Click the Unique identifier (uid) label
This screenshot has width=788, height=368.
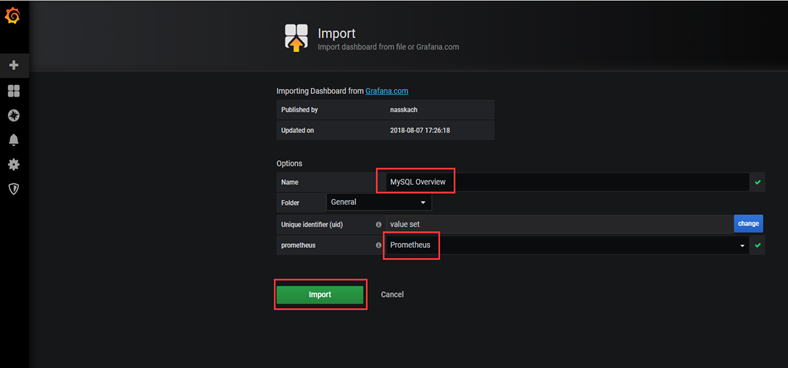click(x=312, y=225)
